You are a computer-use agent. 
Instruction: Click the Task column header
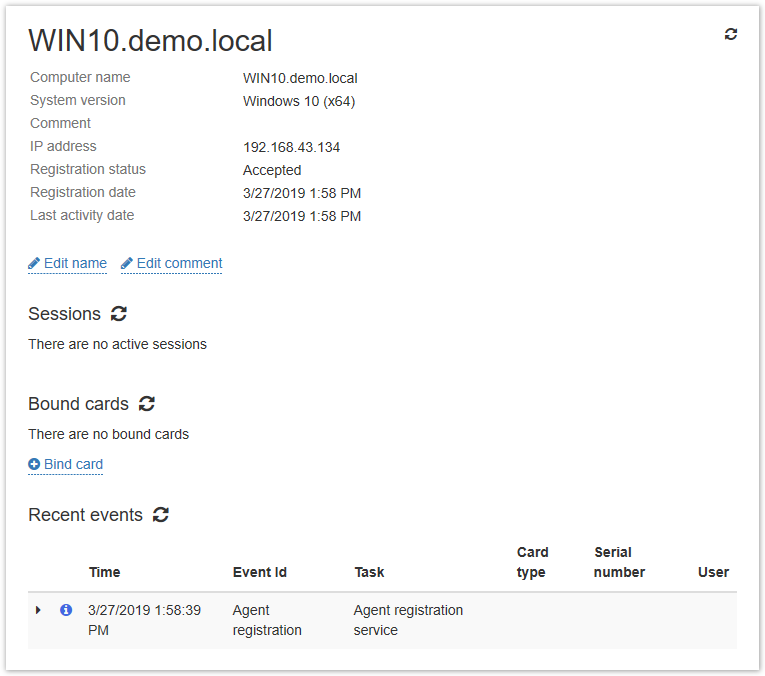369,573
